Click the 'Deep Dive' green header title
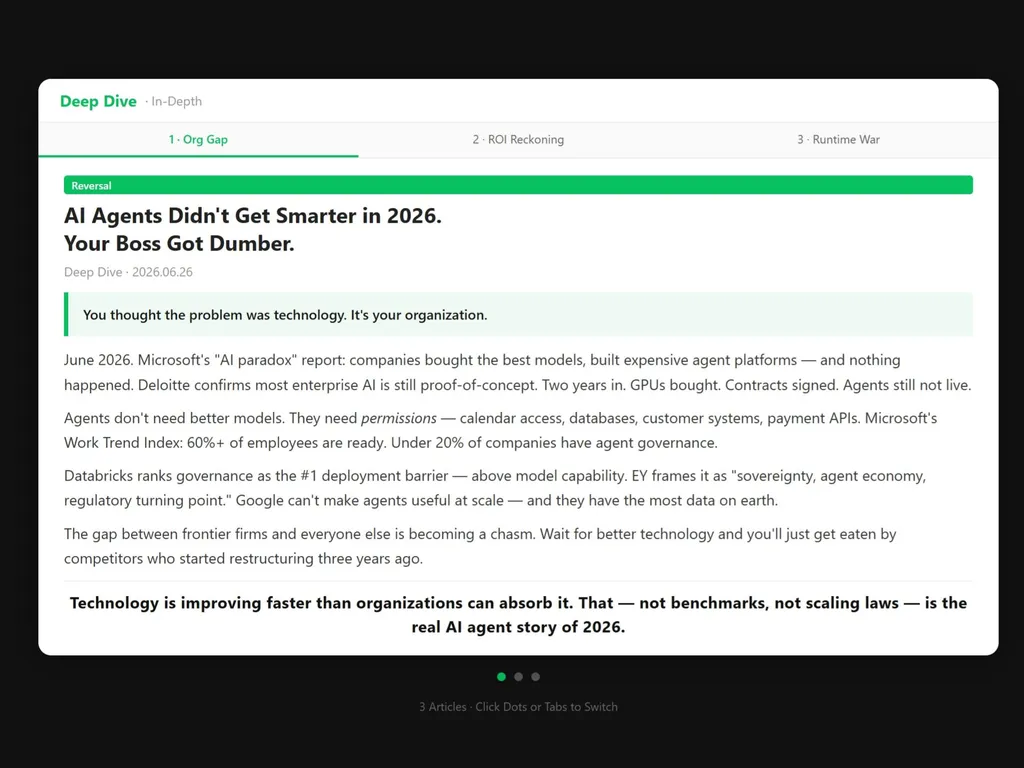The image size is (1024, 768). (98, 101)
